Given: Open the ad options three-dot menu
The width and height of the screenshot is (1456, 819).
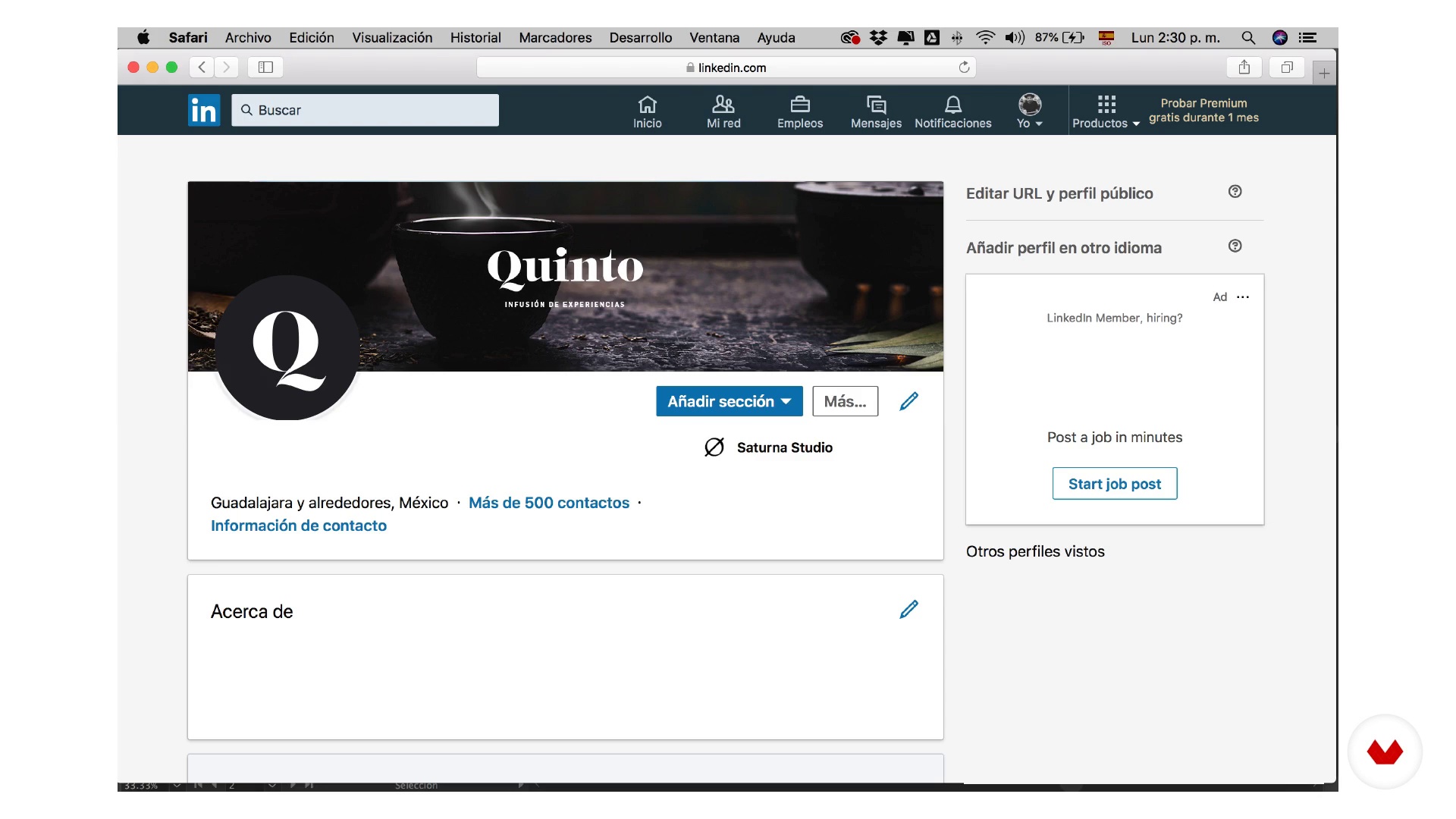Looking at the screenshot, I should pyautogui.click(x=1243, y=297).
